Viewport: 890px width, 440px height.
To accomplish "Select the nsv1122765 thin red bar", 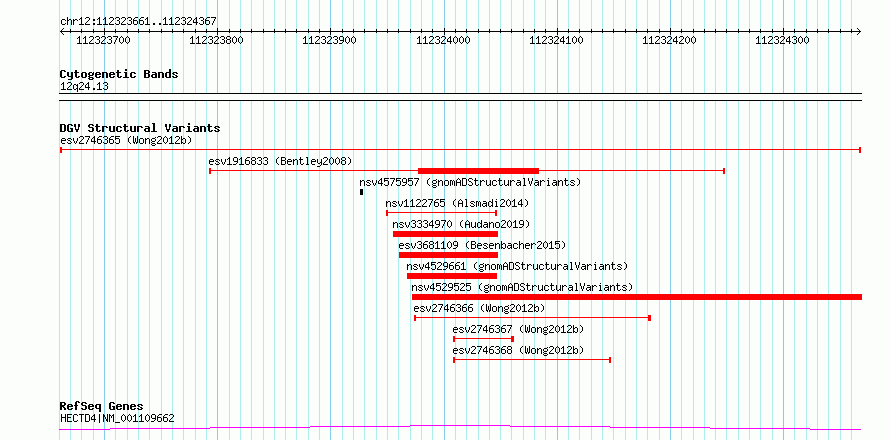I will point(442,213).
